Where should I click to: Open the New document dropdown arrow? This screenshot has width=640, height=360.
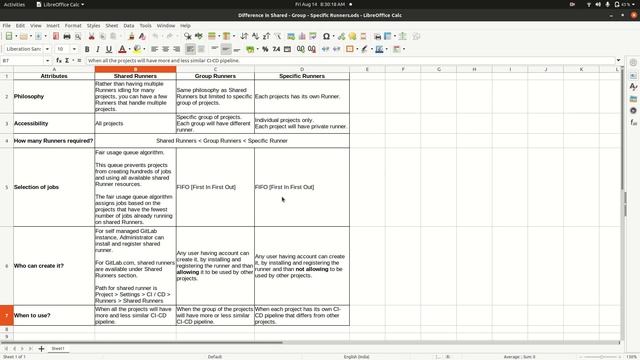(x=16, y=36)
